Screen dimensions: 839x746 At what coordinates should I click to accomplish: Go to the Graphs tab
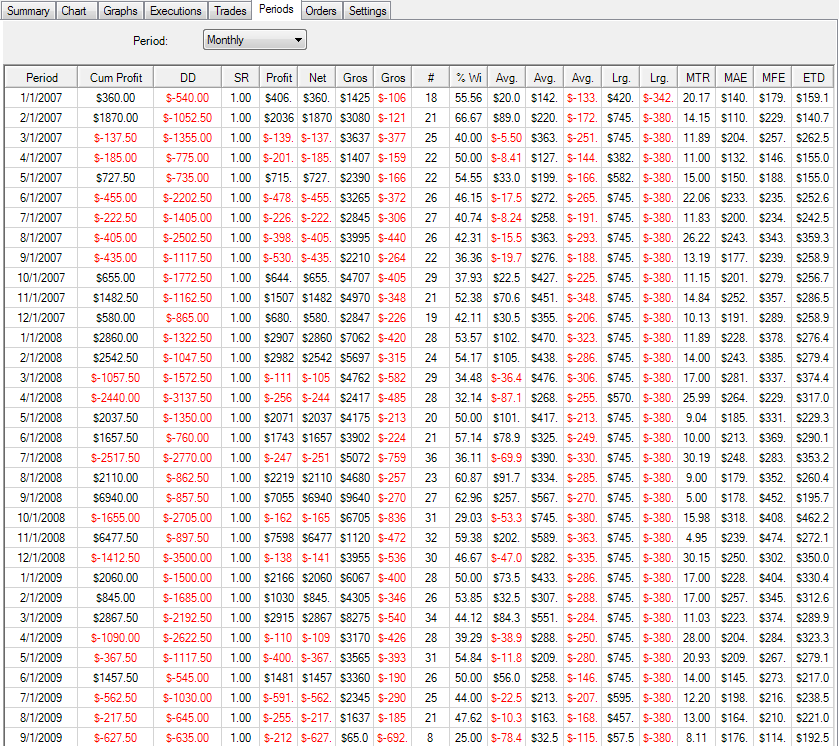(x=120, y=11)
